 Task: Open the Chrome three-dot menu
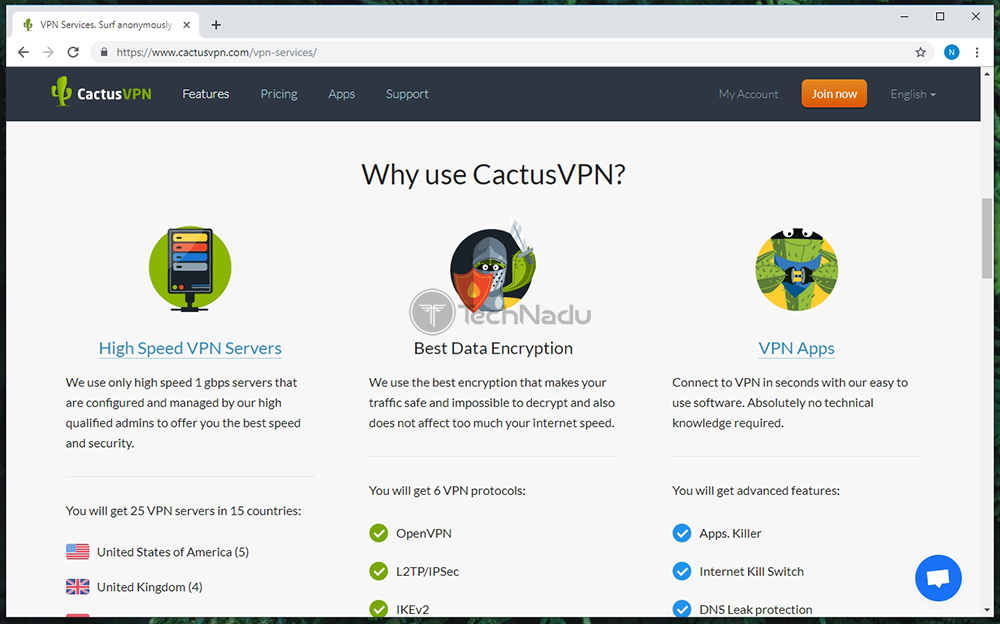click(x=977, y=52)
